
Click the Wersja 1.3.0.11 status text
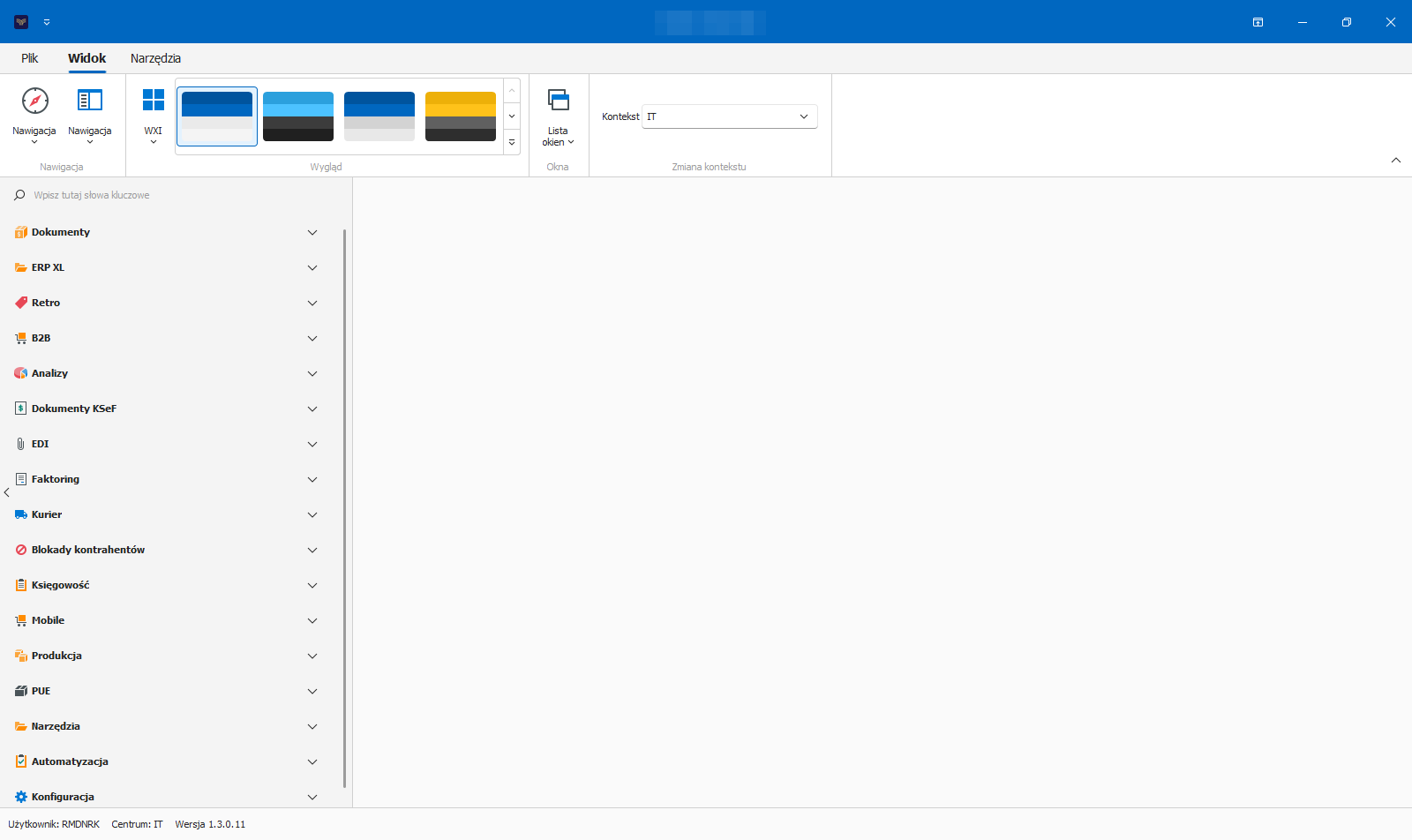tap(210, 824)
